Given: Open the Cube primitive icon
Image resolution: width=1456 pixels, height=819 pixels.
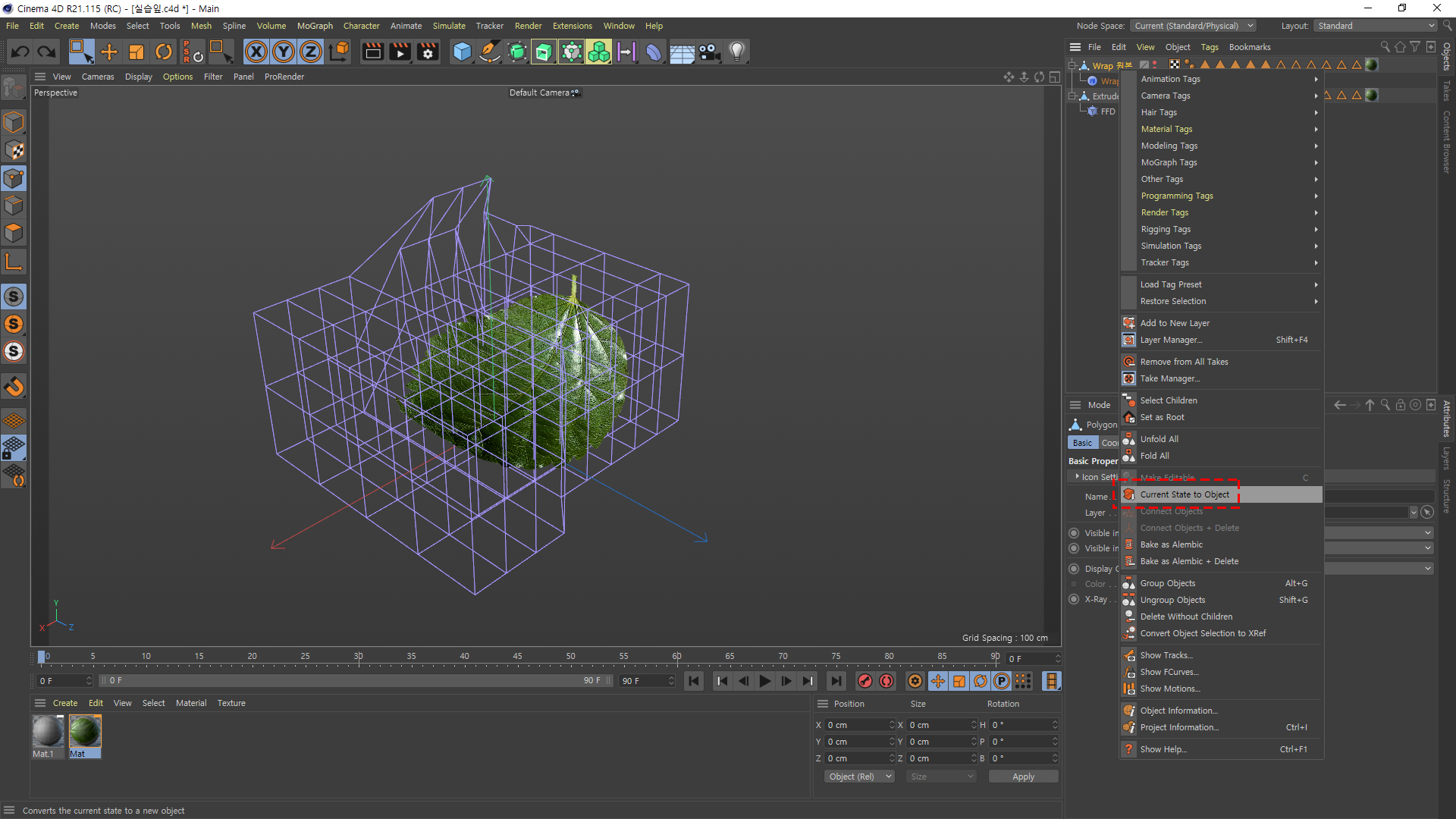Looking at the screenshot, I should pyautogui.click(x=462, y=52).
